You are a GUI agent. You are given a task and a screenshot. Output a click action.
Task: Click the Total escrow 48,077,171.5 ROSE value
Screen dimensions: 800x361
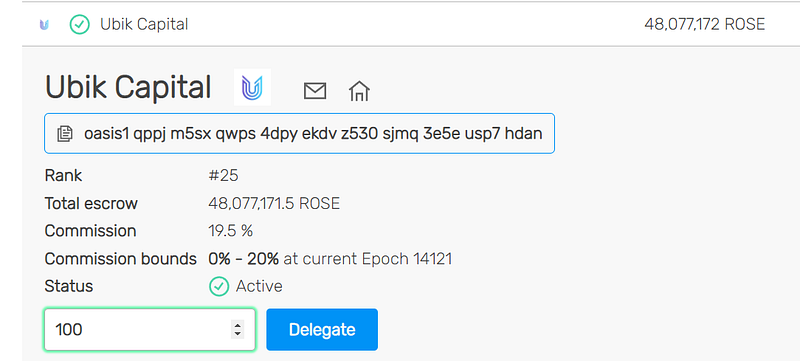click(x=274, y=204)
